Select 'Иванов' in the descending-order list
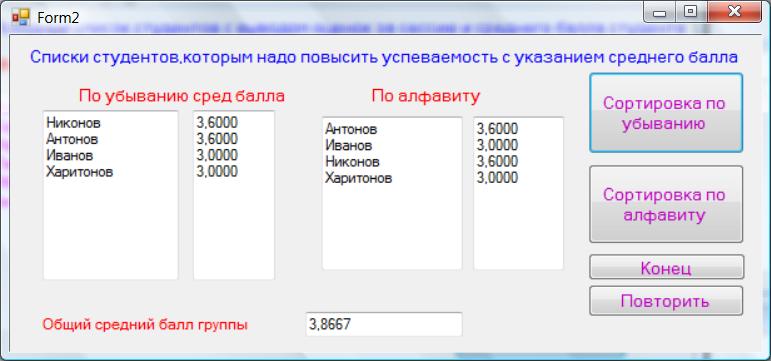771x361 pixels. [70, 155]
